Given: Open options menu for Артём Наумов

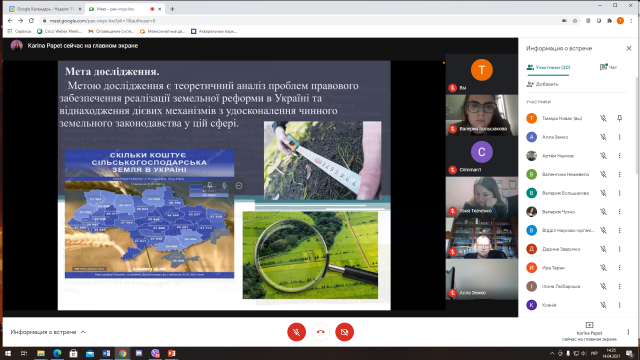Looking at the screenshot, I should [x=619, y=156].
